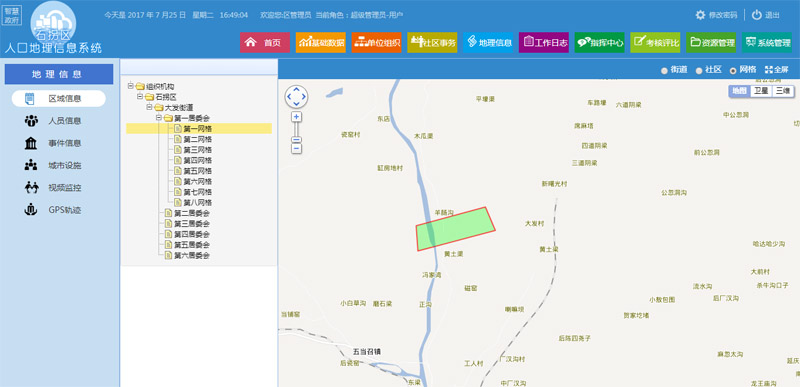800x387 pixels.
Task: Open the 指挥中心 menu
Action: coord(599,43)
